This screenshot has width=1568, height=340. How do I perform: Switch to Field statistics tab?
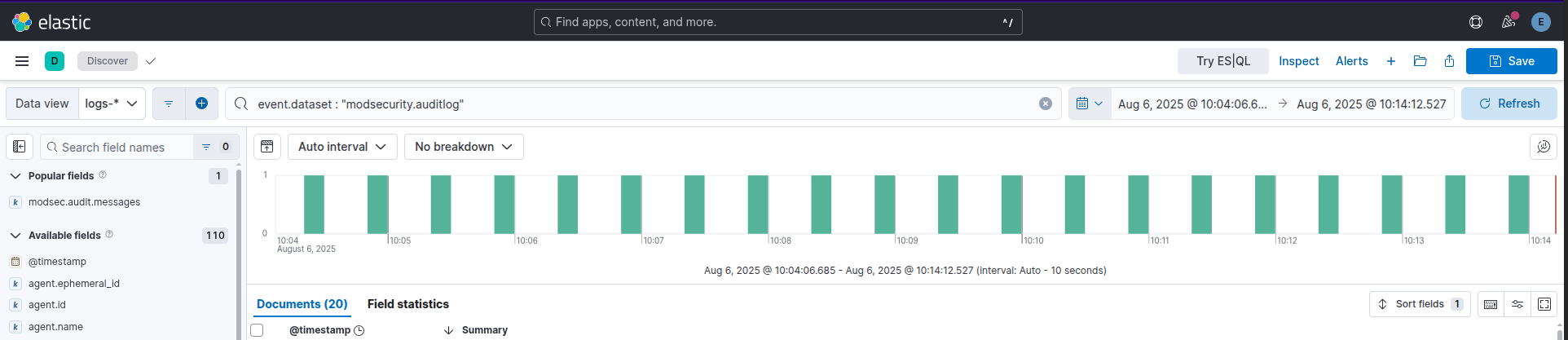[x=407, y=304]
